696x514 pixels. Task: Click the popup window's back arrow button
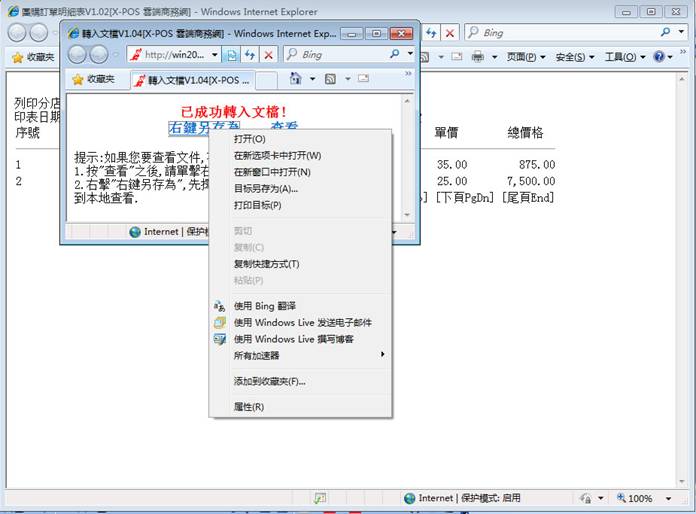tap(76, 54)
